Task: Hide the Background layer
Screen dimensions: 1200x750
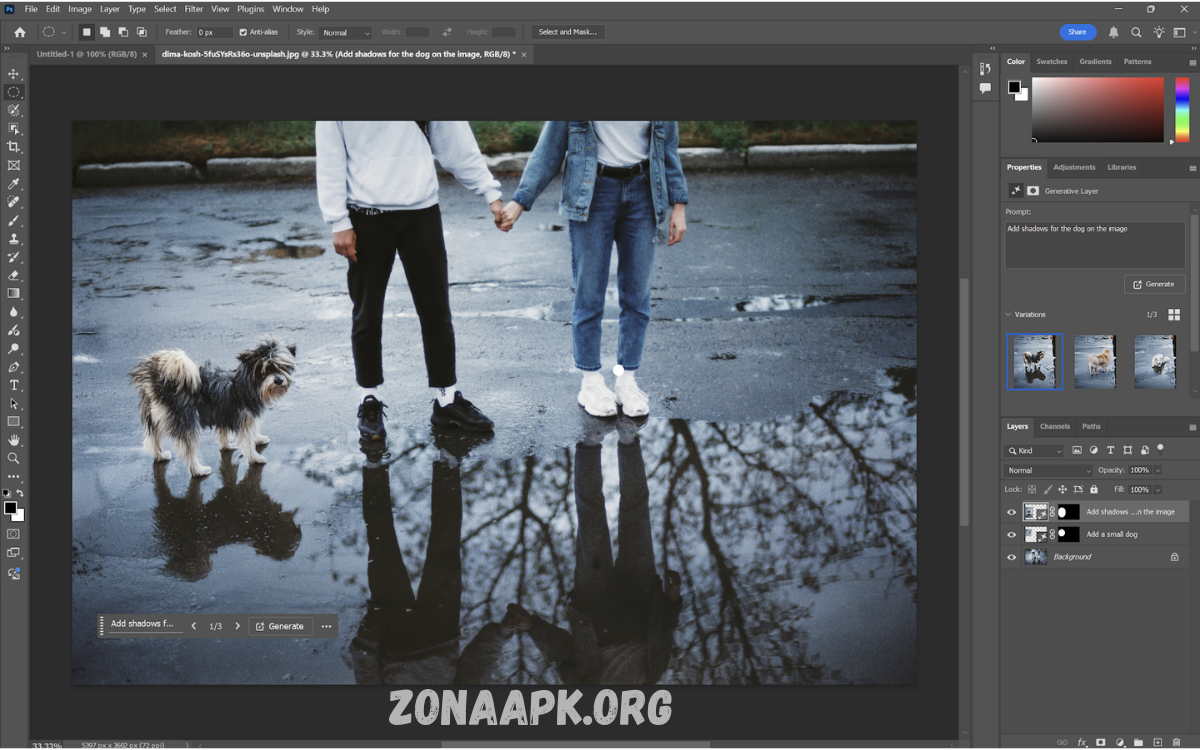Action: [1011, 557]
